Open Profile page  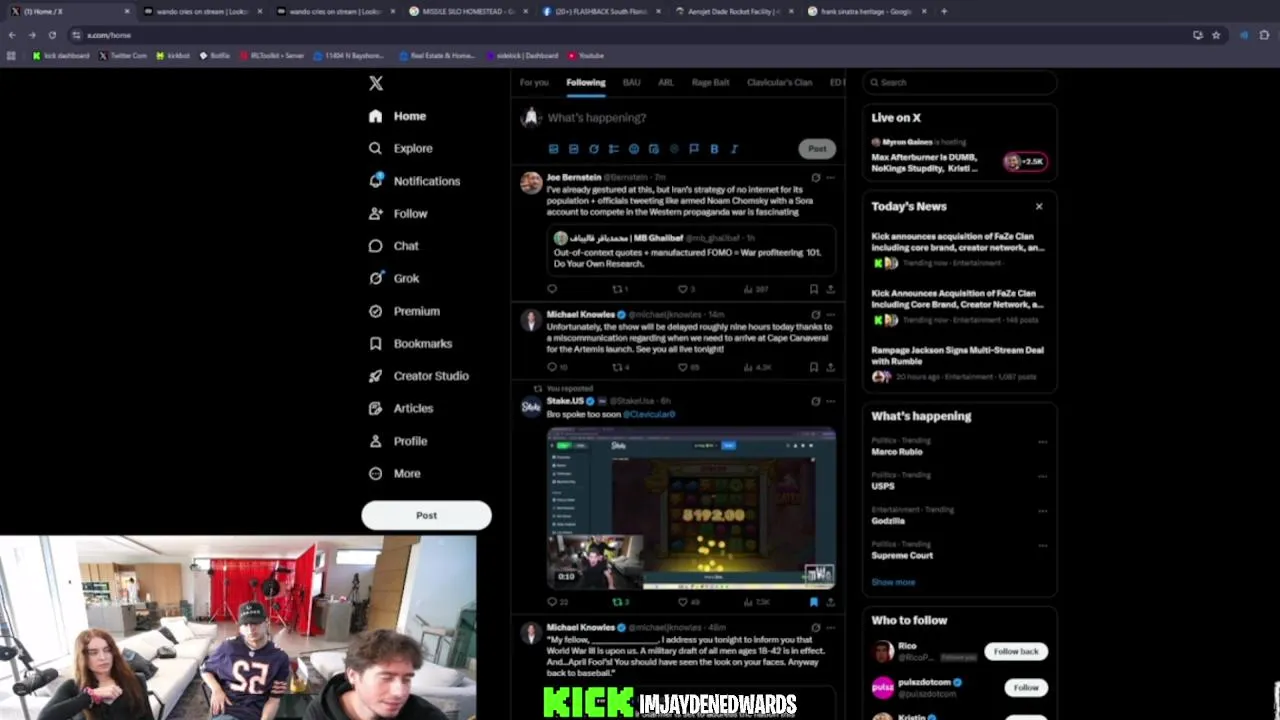tap(398, 441)
